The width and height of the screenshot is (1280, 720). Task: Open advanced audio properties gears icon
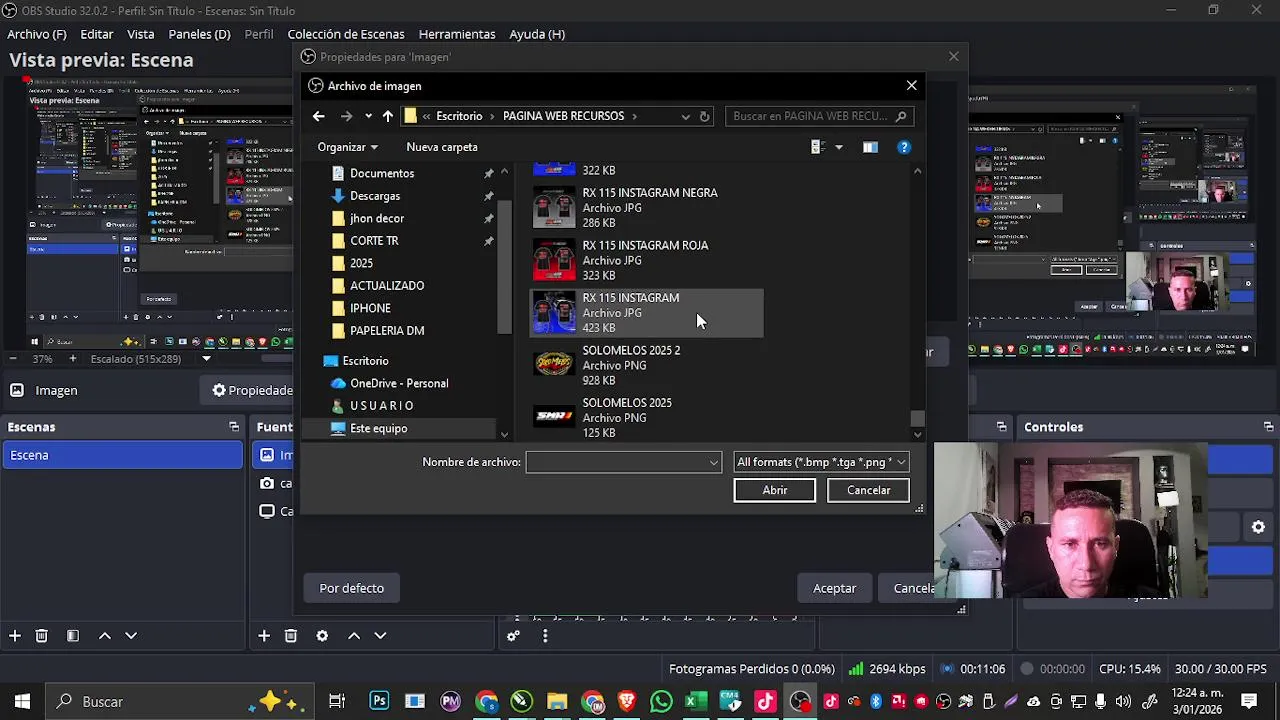pyautogui.click(x=513, y=636)
